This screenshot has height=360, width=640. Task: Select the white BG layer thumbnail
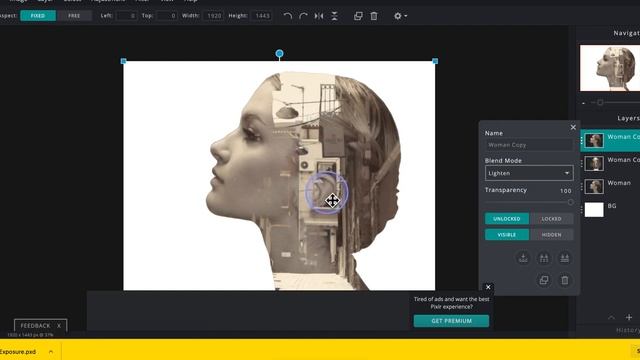[x=594, y=210]
